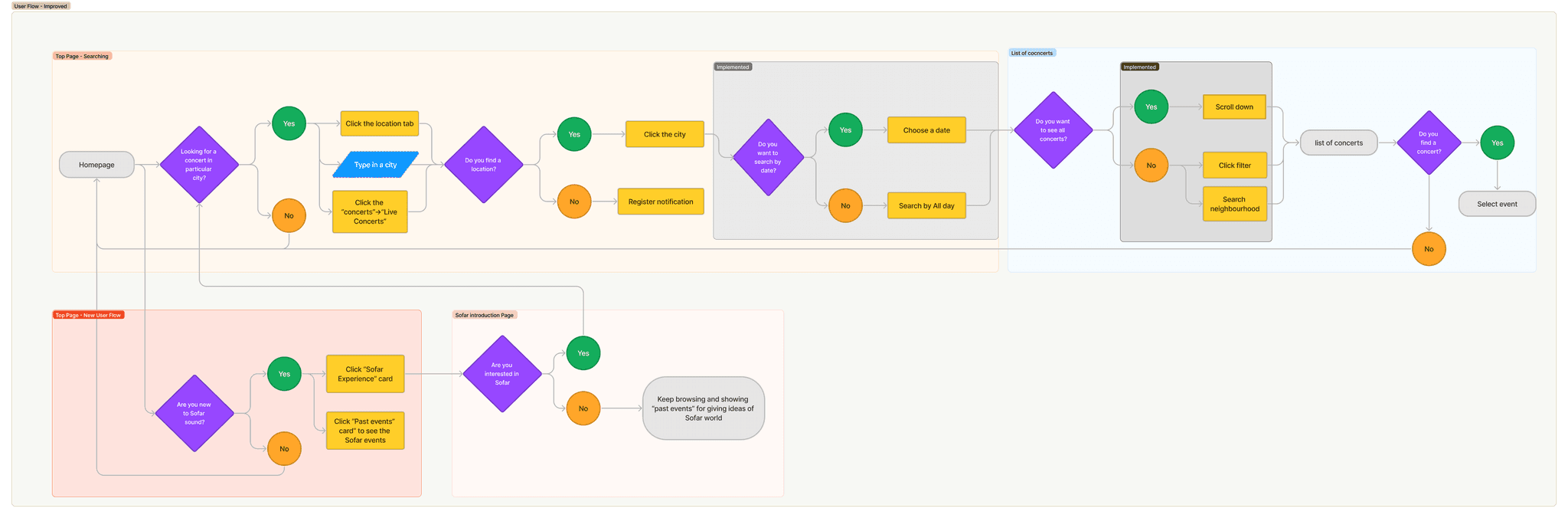The image size is (1568, 518).
Task: Select the "Click the city" step box
Action: pos(665,134)
